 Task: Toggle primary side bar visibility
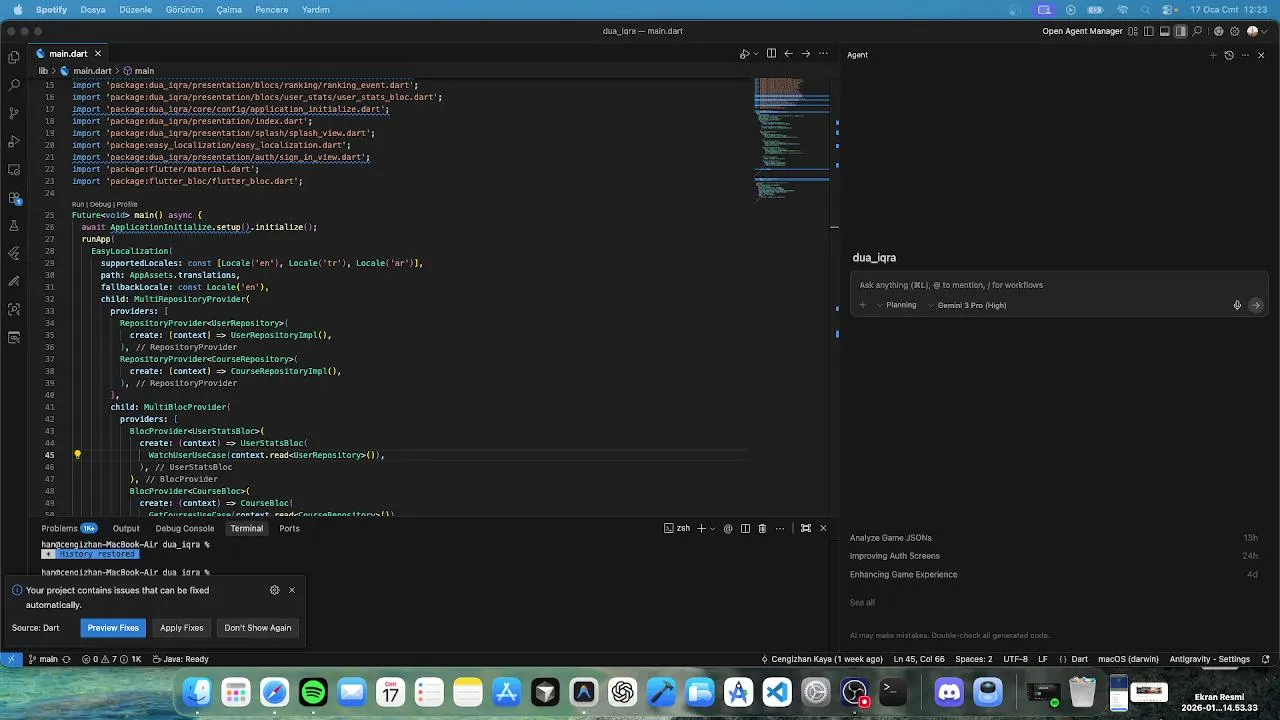coord(1148,31)
